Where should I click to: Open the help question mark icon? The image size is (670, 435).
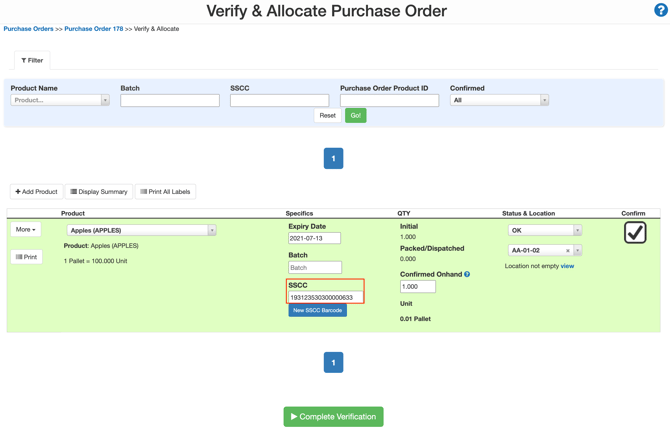660,10
